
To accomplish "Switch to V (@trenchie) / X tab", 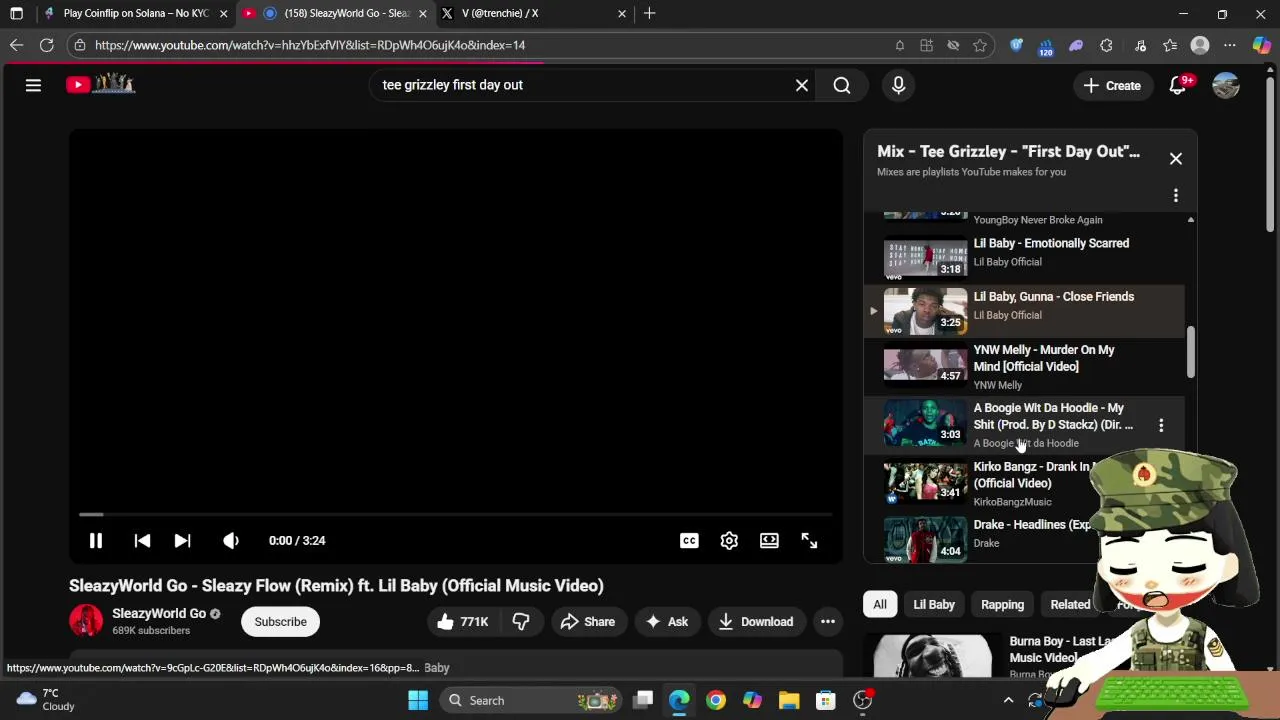I will (x=535, y=14).
